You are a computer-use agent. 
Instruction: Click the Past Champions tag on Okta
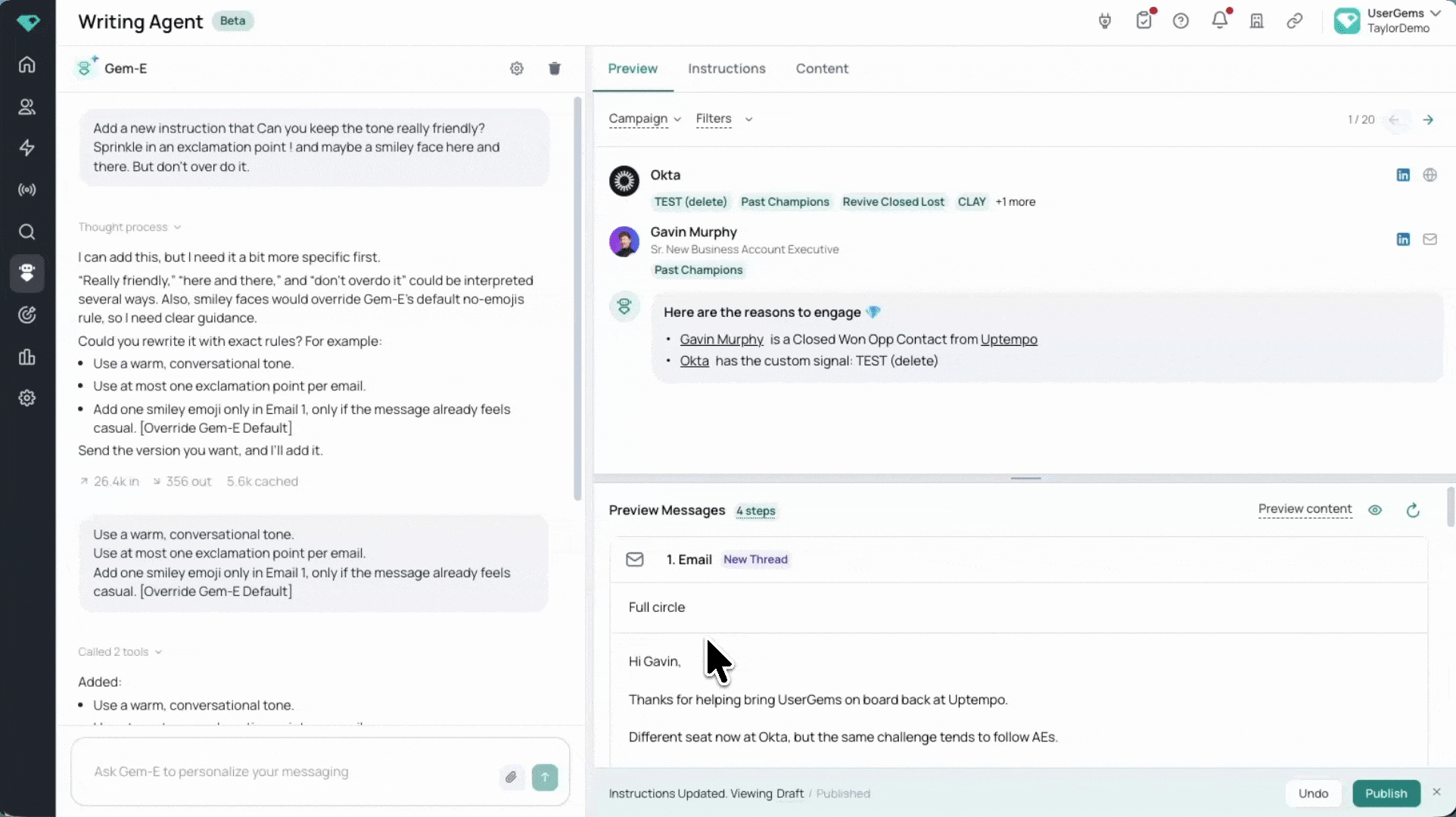pyautogui.click(x=785, y=202)
